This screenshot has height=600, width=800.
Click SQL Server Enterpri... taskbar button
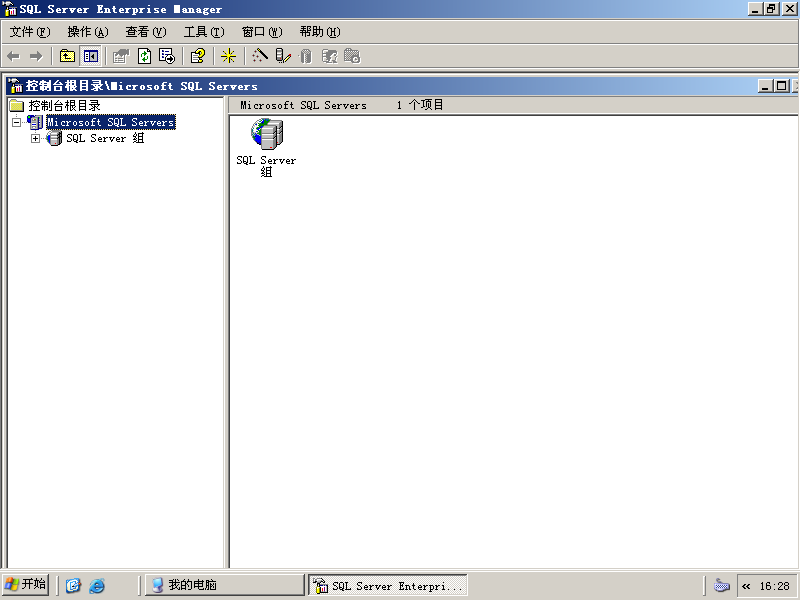pos(388,585)
